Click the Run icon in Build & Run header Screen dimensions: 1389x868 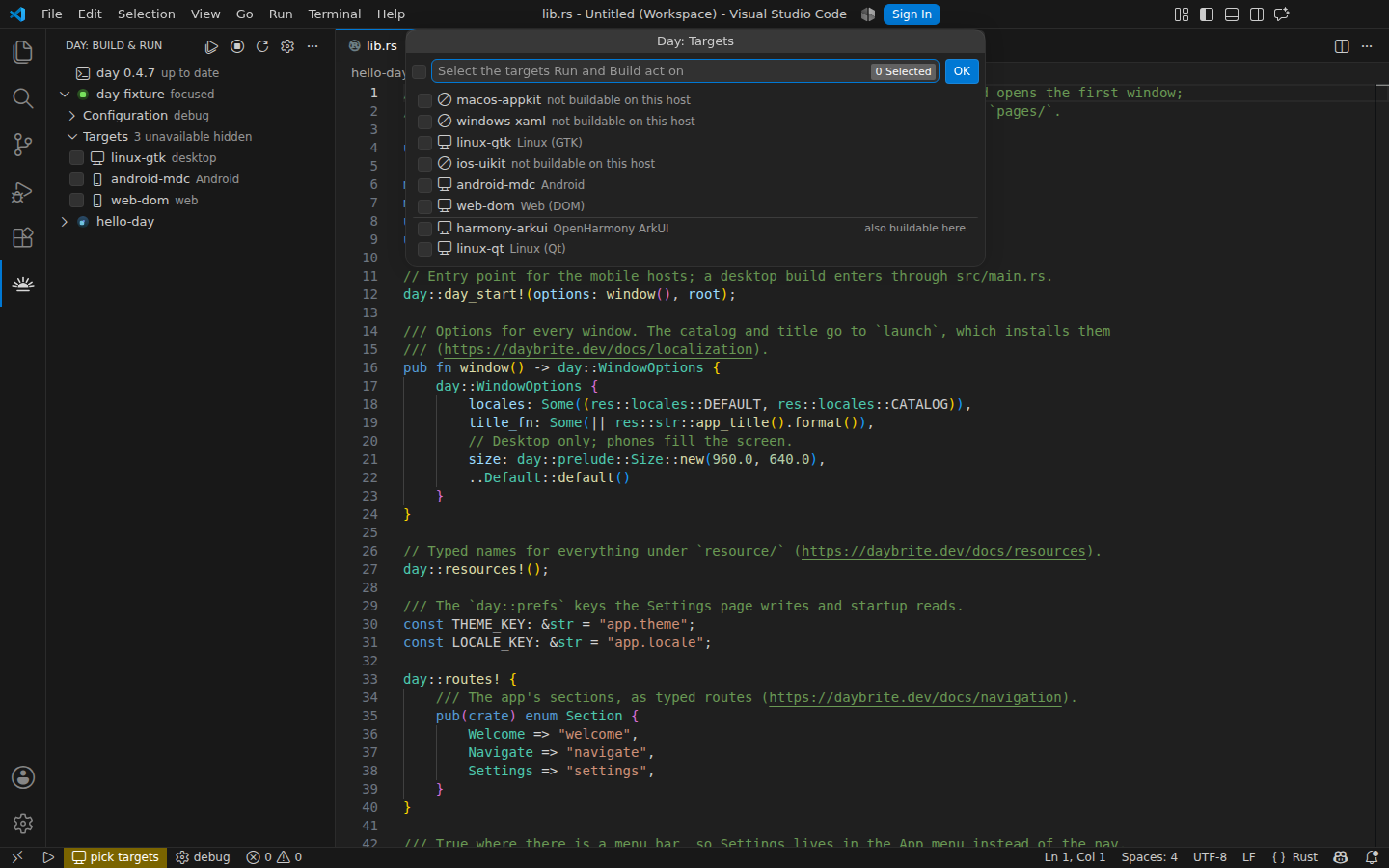[x=212, y=46]
